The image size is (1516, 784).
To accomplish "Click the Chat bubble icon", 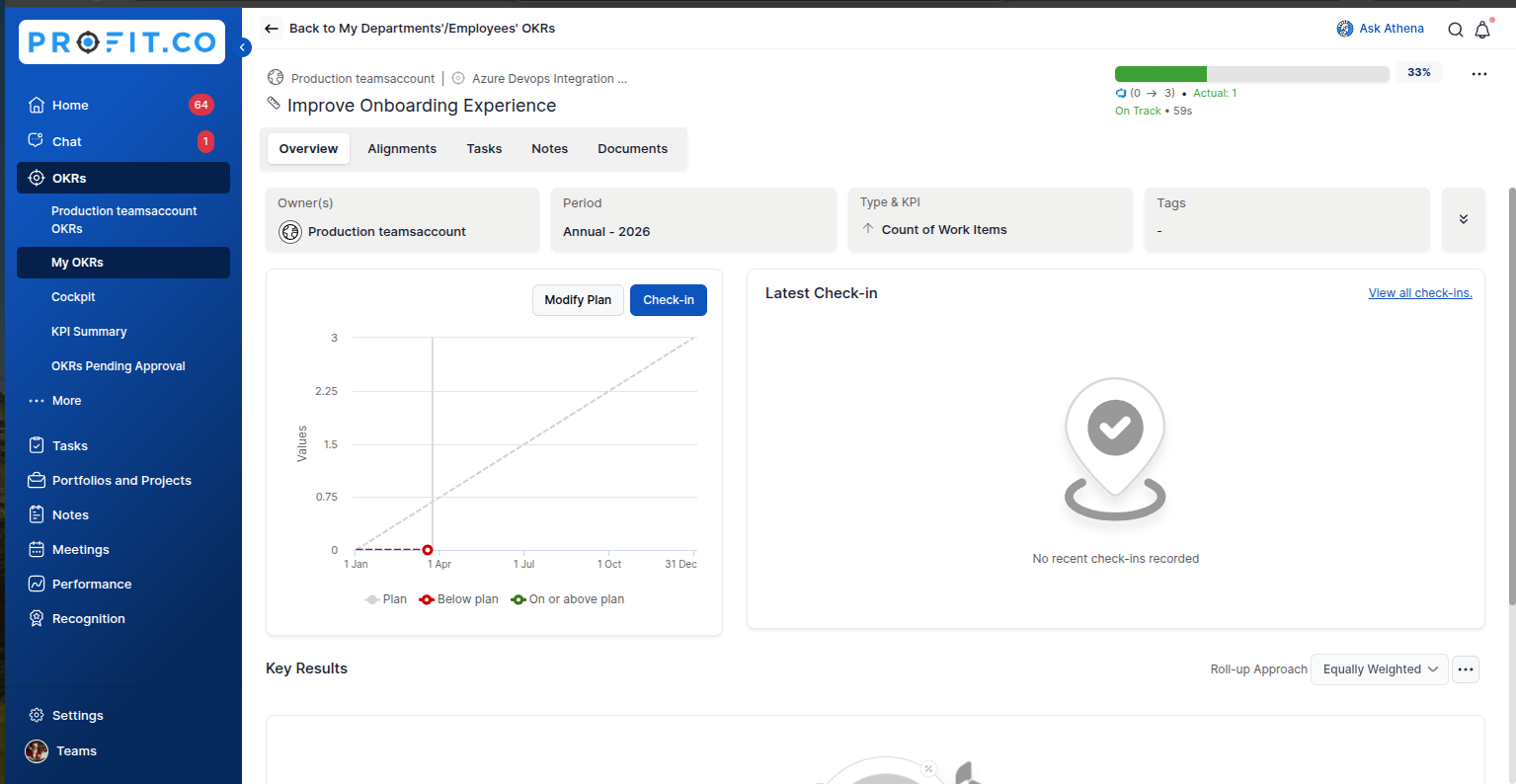I will click(x=37, y=141).
